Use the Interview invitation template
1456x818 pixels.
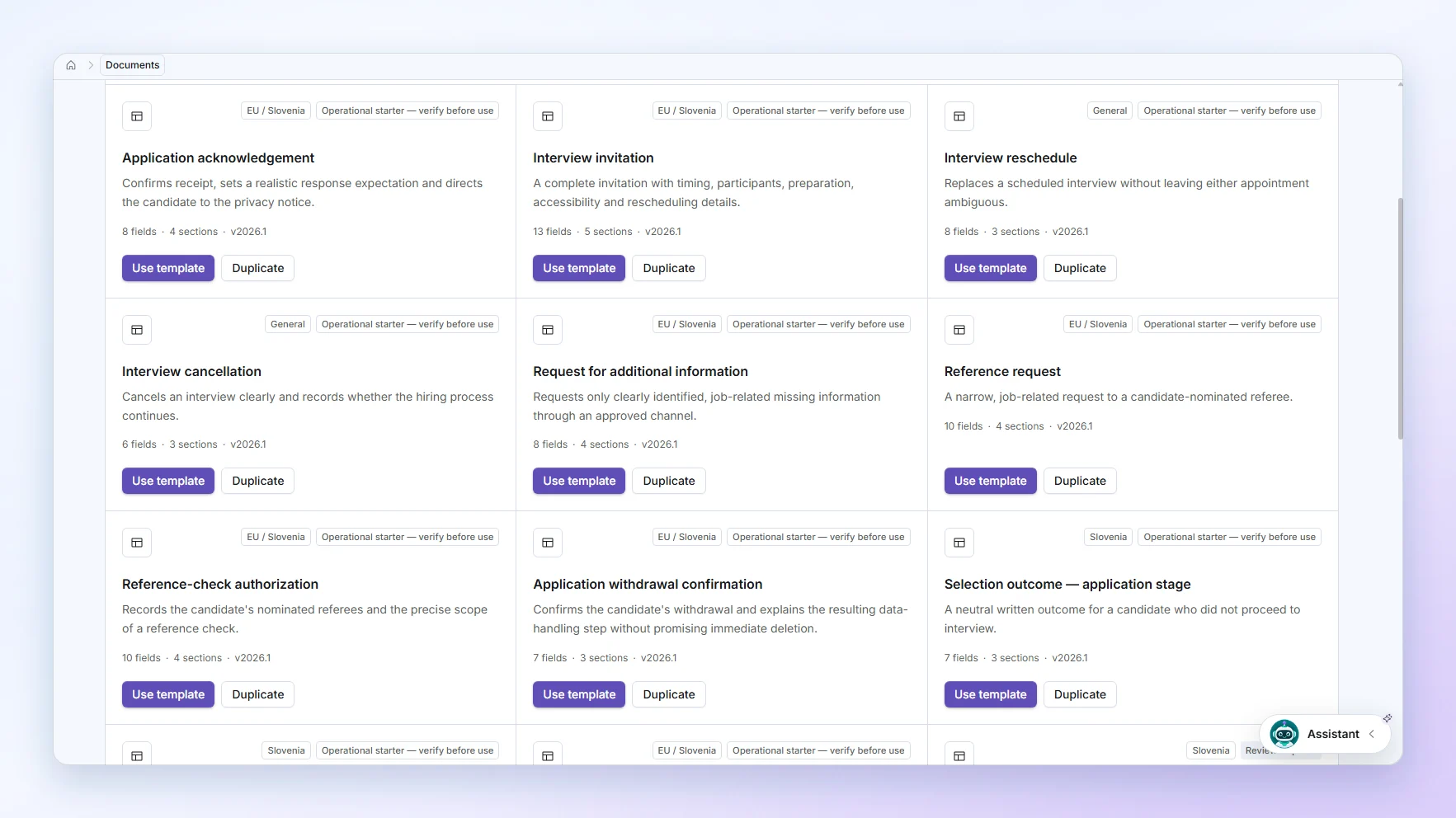click(579, 268)
